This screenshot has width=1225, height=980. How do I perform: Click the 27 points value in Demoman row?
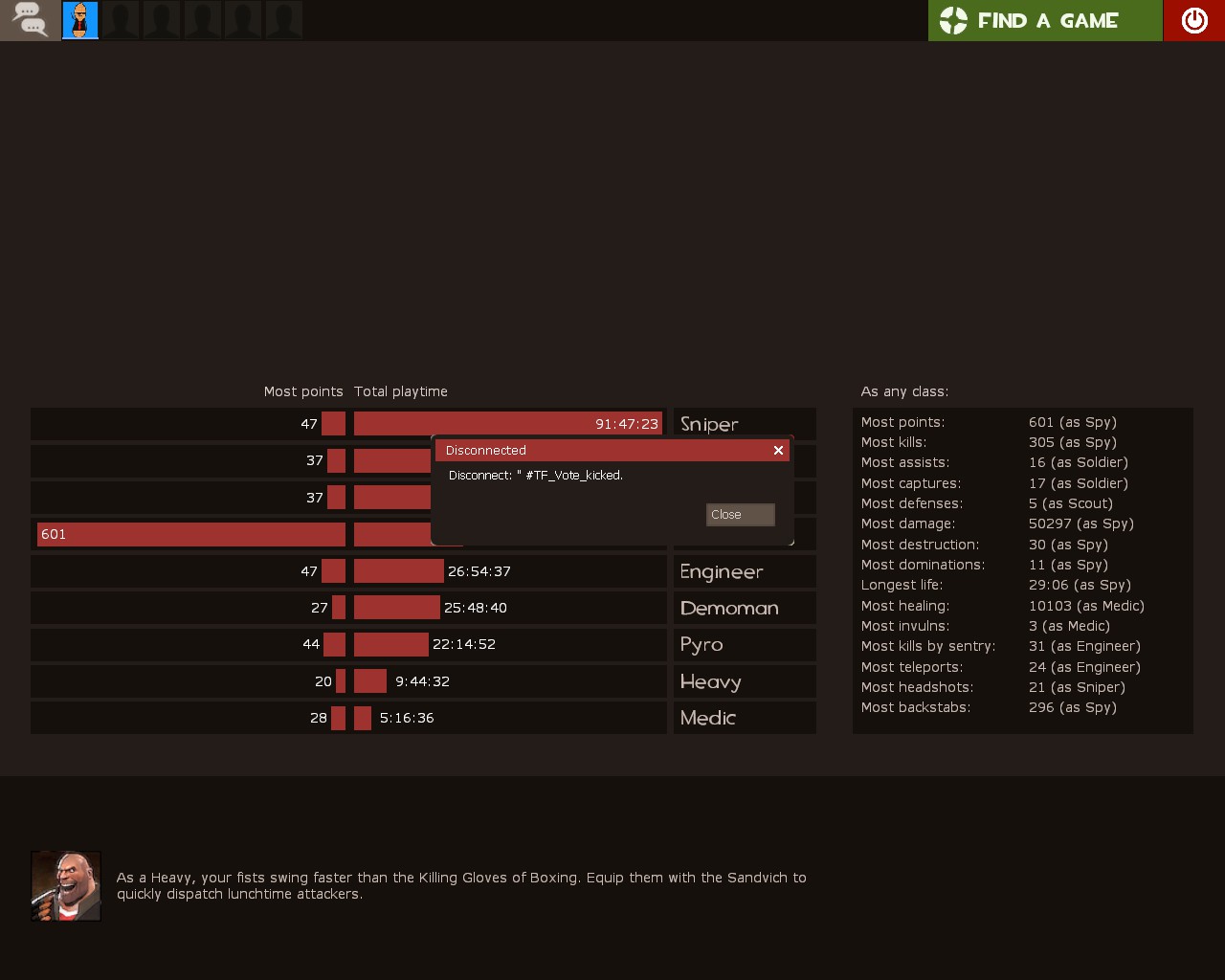pos(320,608)
